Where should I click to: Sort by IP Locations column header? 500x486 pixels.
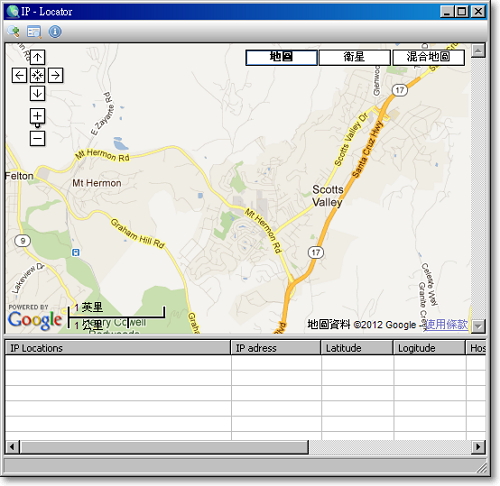click(x=118, y=348)
